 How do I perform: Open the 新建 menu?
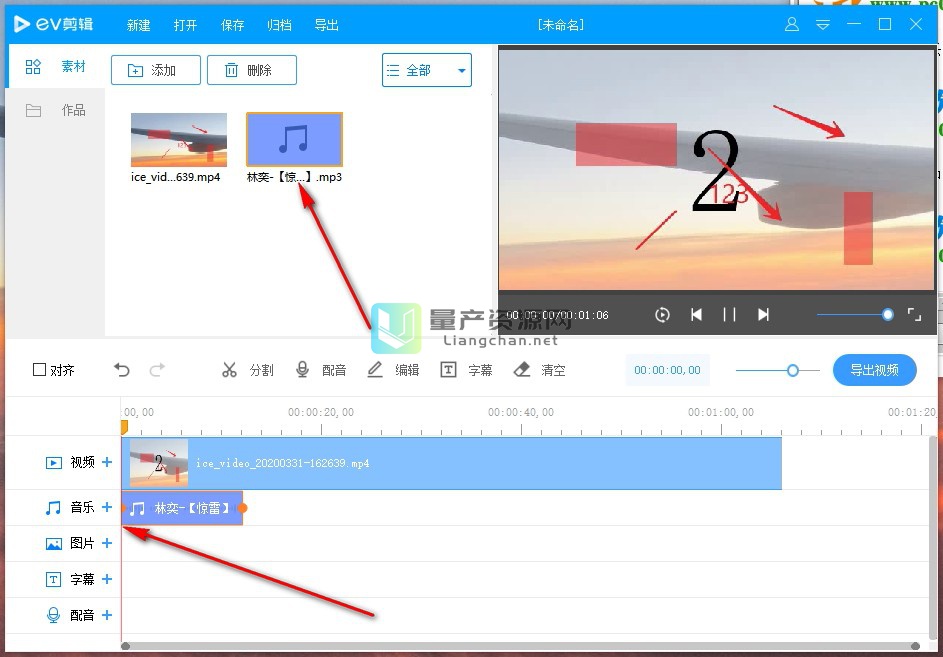(138, 25)
